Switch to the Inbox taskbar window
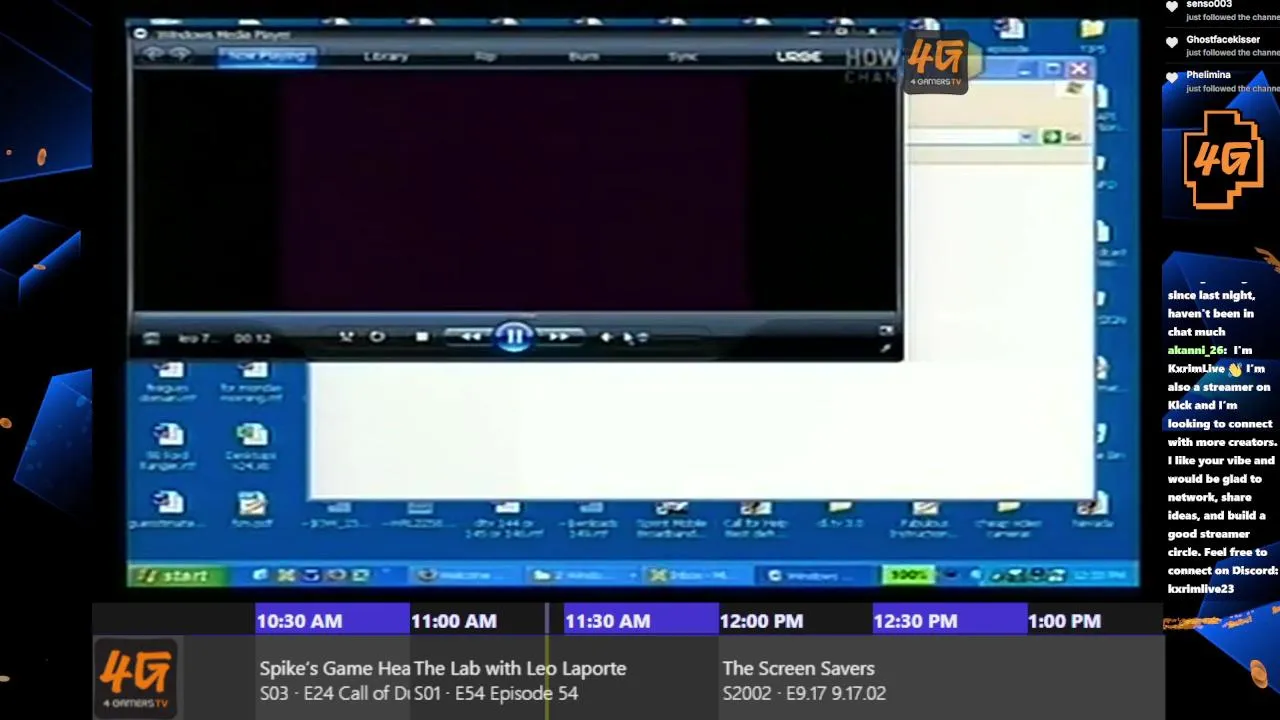The height and width of the screenshot is (720, 1280). click(x=697, y=575)
